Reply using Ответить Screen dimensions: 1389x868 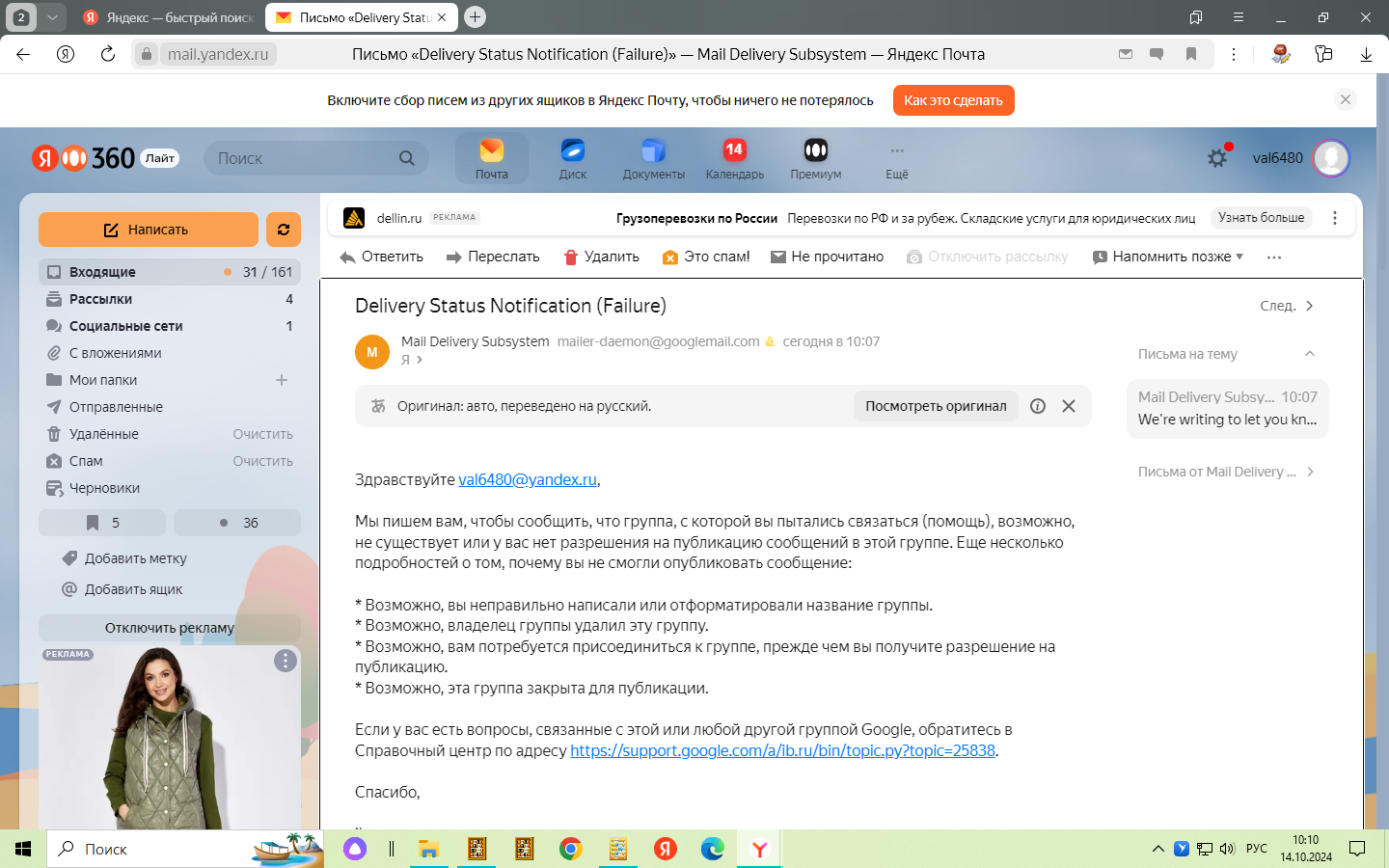(382, 257)
